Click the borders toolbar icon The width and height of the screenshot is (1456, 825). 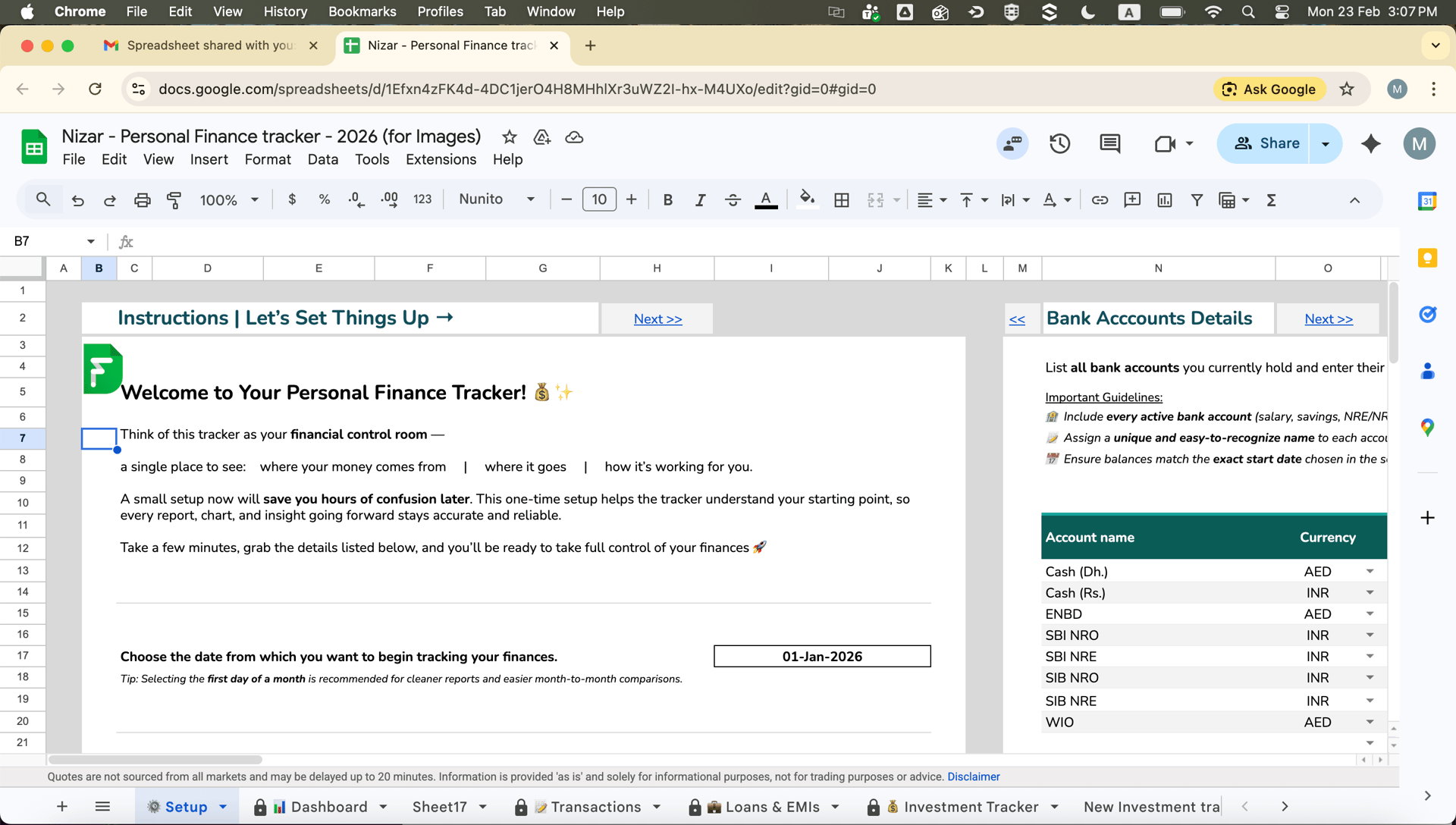(x=841, y=200)
